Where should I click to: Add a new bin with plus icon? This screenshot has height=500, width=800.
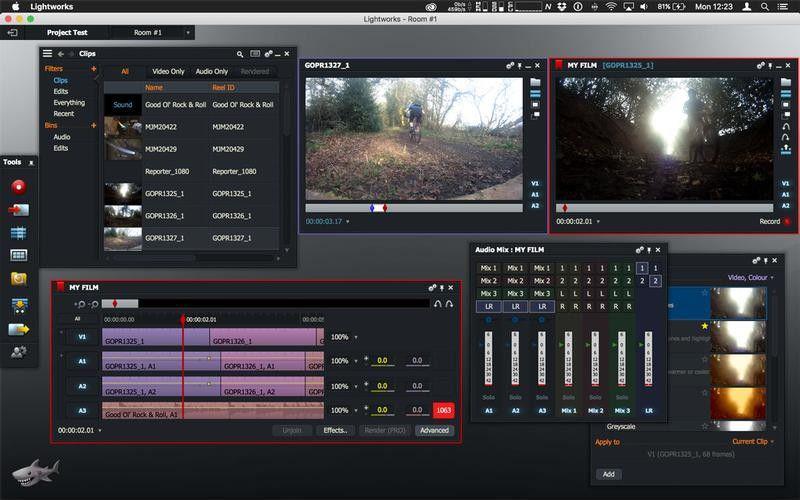pyautogui.click(x=93, y=125)
